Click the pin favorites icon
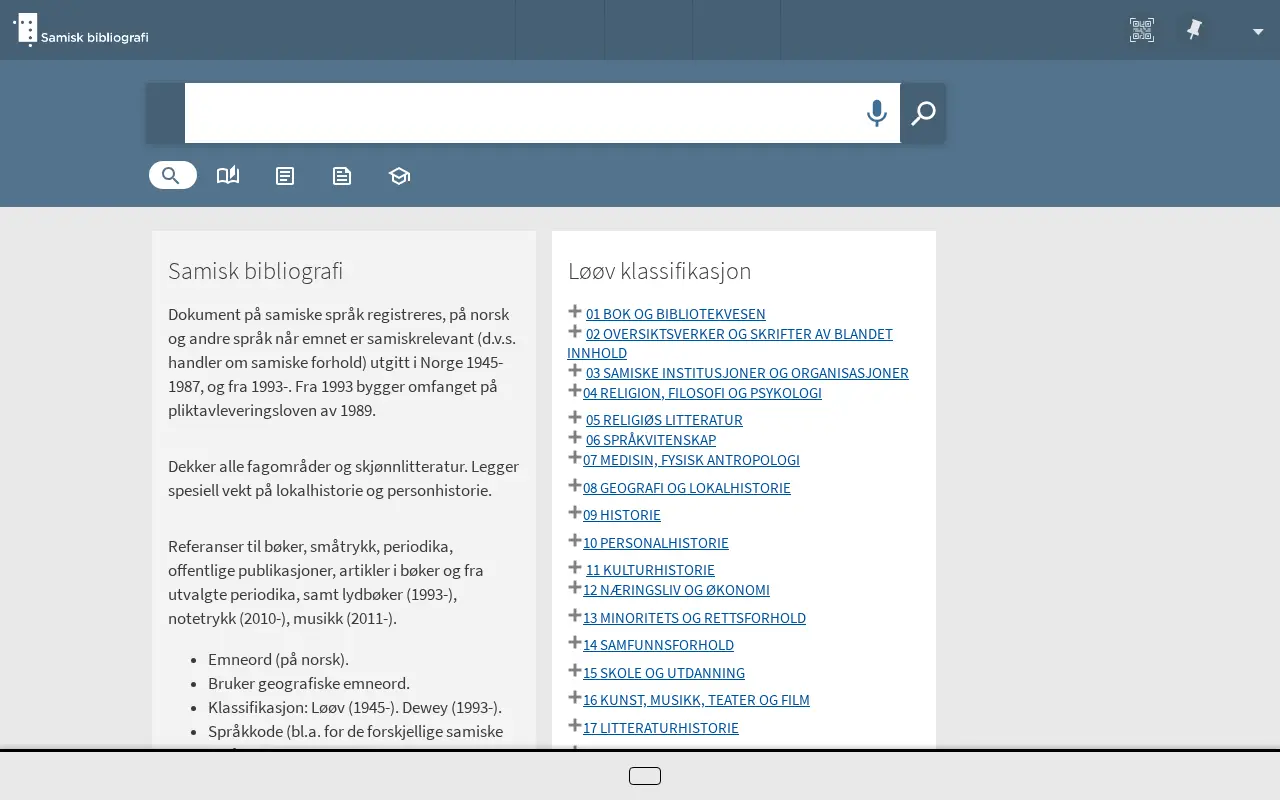Viewport: 1280px width, 800px height. (1194, 30)
